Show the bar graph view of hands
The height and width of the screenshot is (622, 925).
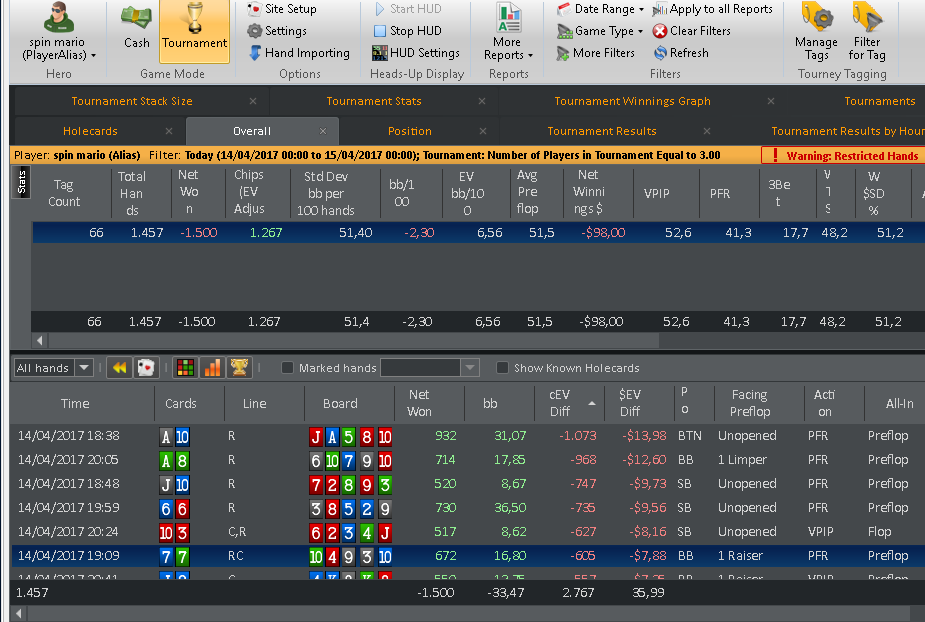coord(212,368)
